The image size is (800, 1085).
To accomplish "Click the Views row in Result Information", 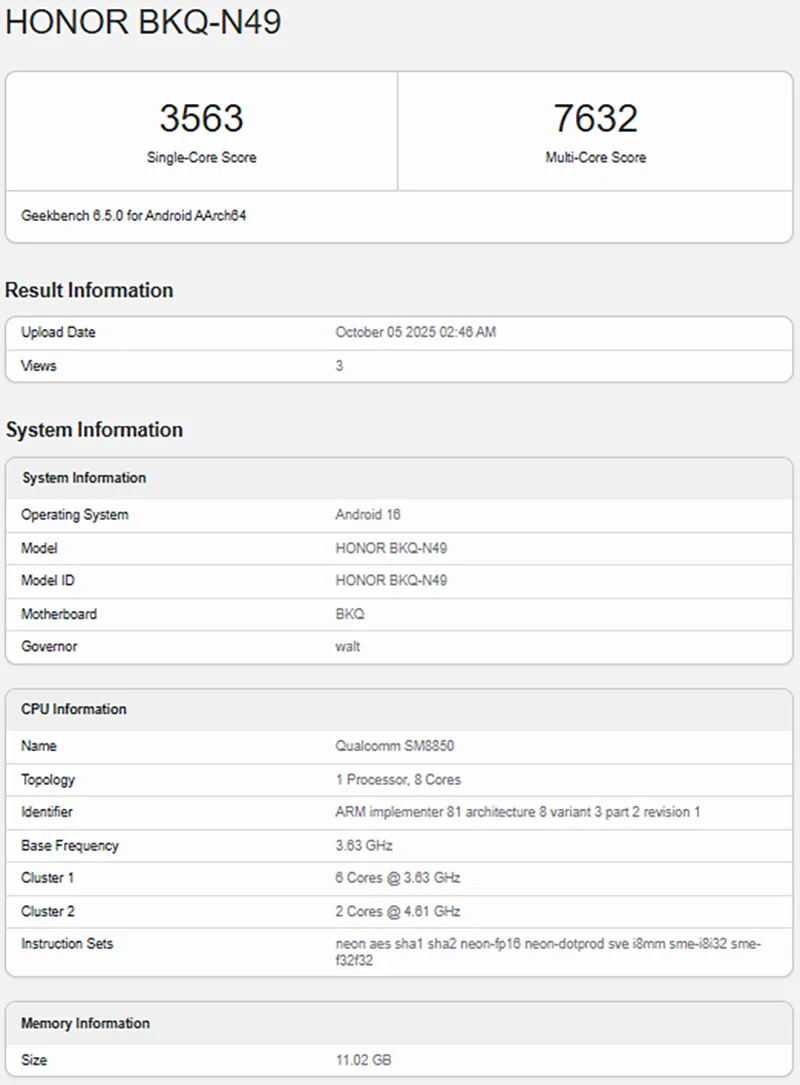I will (39, 366).
